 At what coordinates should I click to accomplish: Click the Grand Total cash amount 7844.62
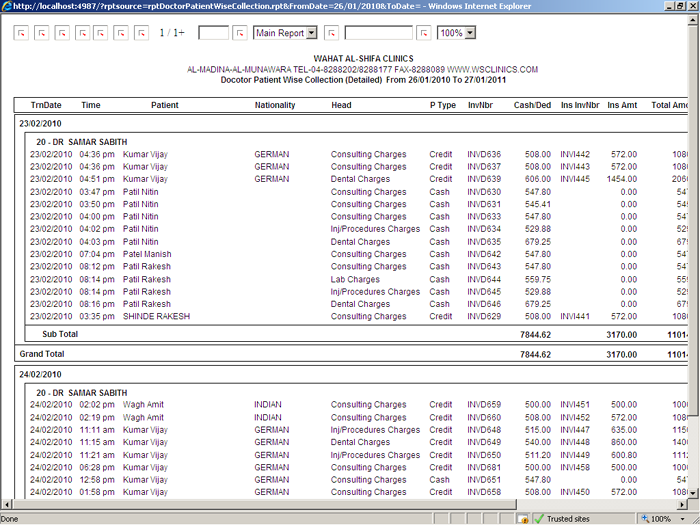[535, 354]
